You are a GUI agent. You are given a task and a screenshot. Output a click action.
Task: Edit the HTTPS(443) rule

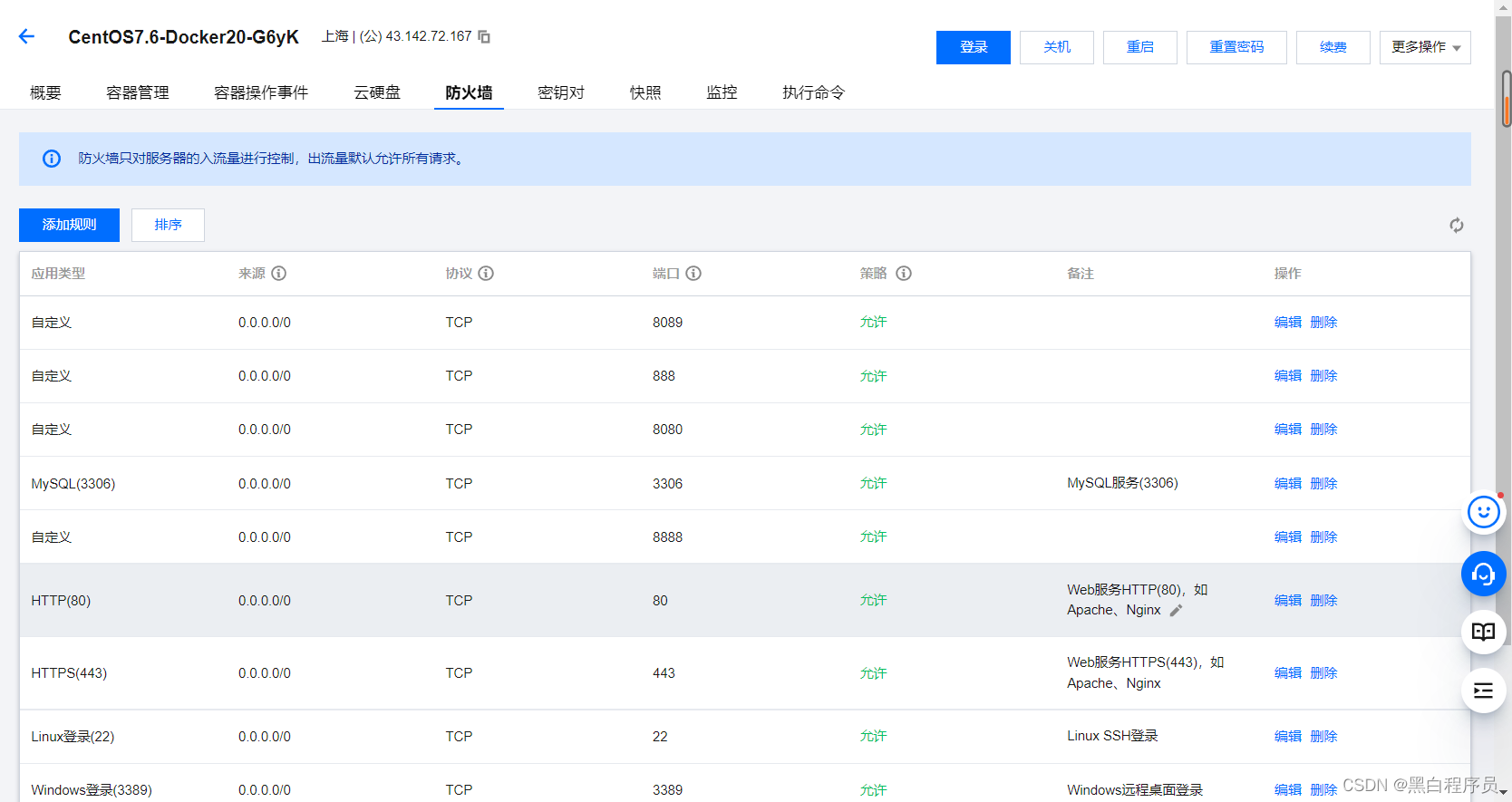click(1287, 673)
